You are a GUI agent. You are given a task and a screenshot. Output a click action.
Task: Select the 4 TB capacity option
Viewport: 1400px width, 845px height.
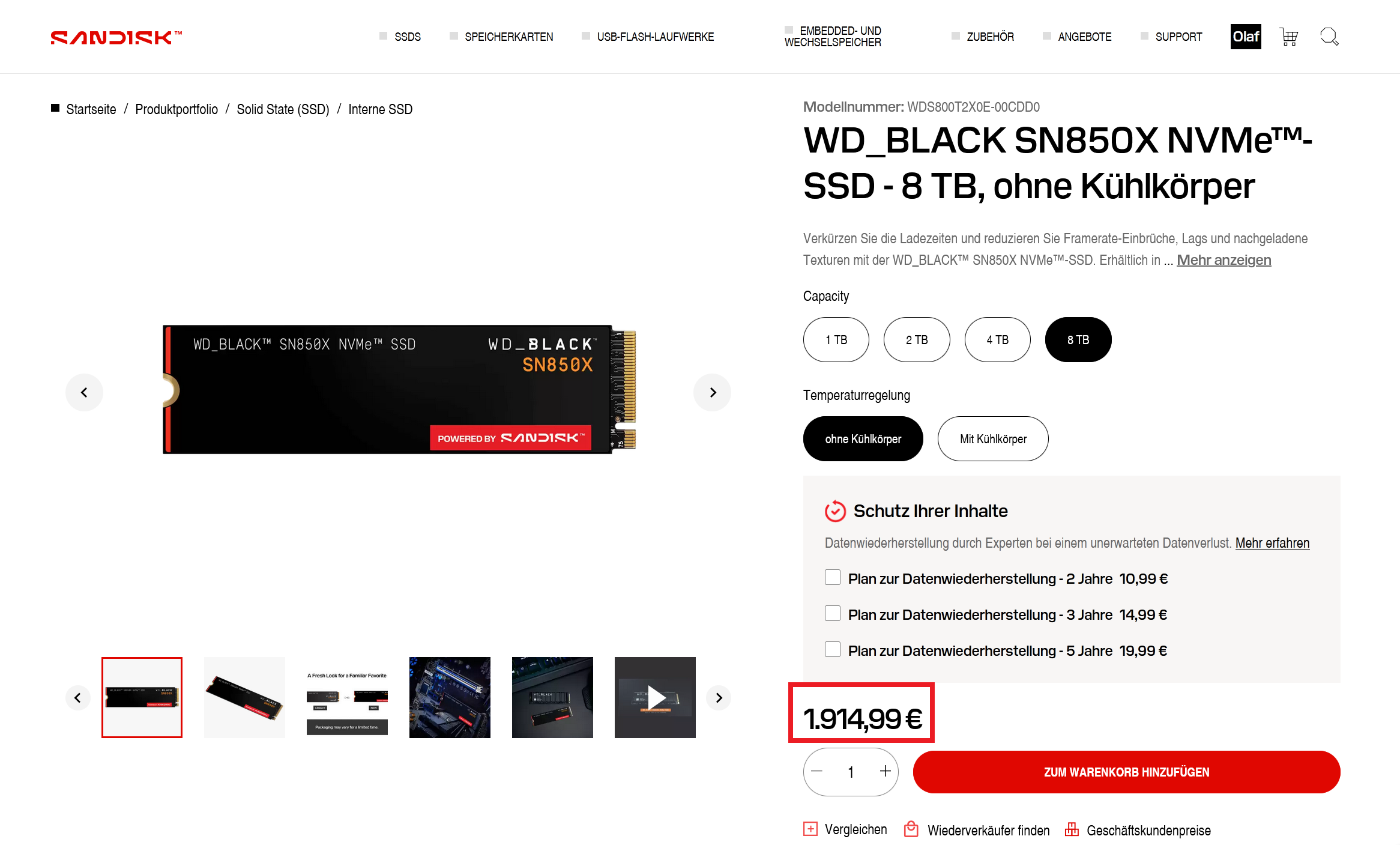point(997,340)
